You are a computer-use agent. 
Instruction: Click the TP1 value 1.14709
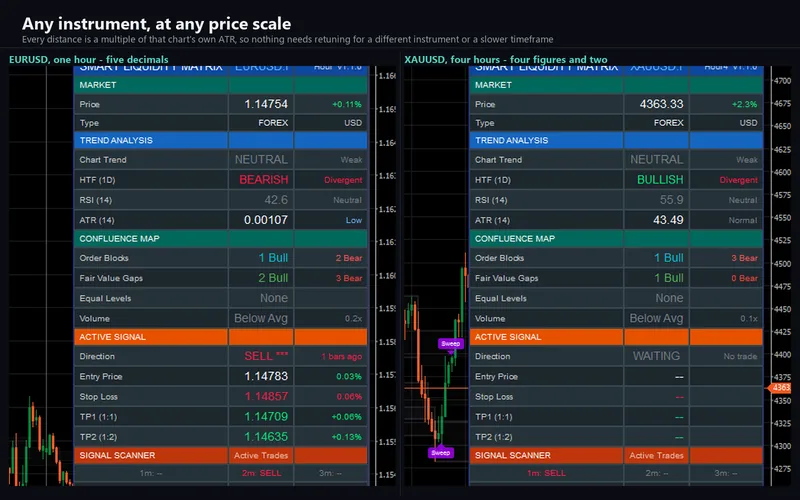pyautogui.click(x=266, y=417)
